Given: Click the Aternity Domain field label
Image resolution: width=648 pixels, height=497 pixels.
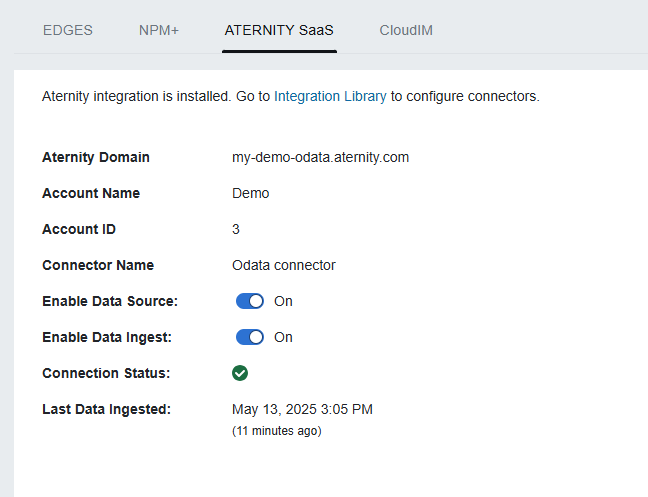Looking at the screenshot, I should pos(96,157).
